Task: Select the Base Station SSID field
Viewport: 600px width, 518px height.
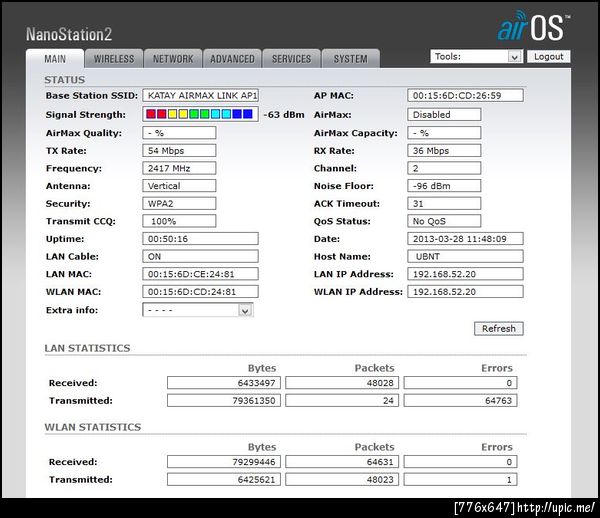Action: click(x=201, y=95)
